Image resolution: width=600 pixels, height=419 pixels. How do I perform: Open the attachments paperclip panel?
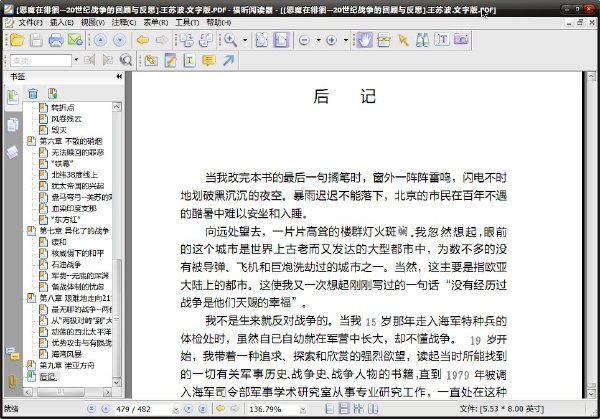pyautogui.click(x=12, y=381)
